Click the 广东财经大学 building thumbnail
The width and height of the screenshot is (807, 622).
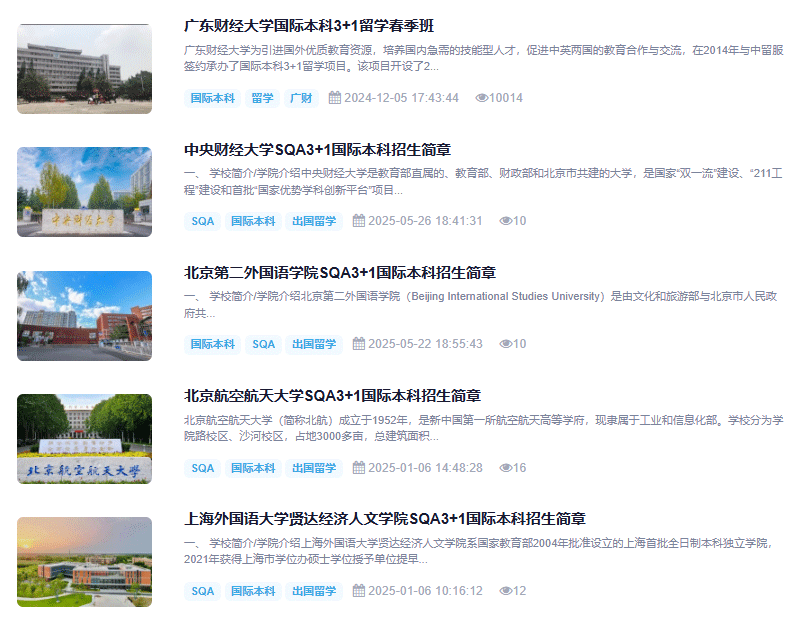pyautogui.click(x=85, y=69)
